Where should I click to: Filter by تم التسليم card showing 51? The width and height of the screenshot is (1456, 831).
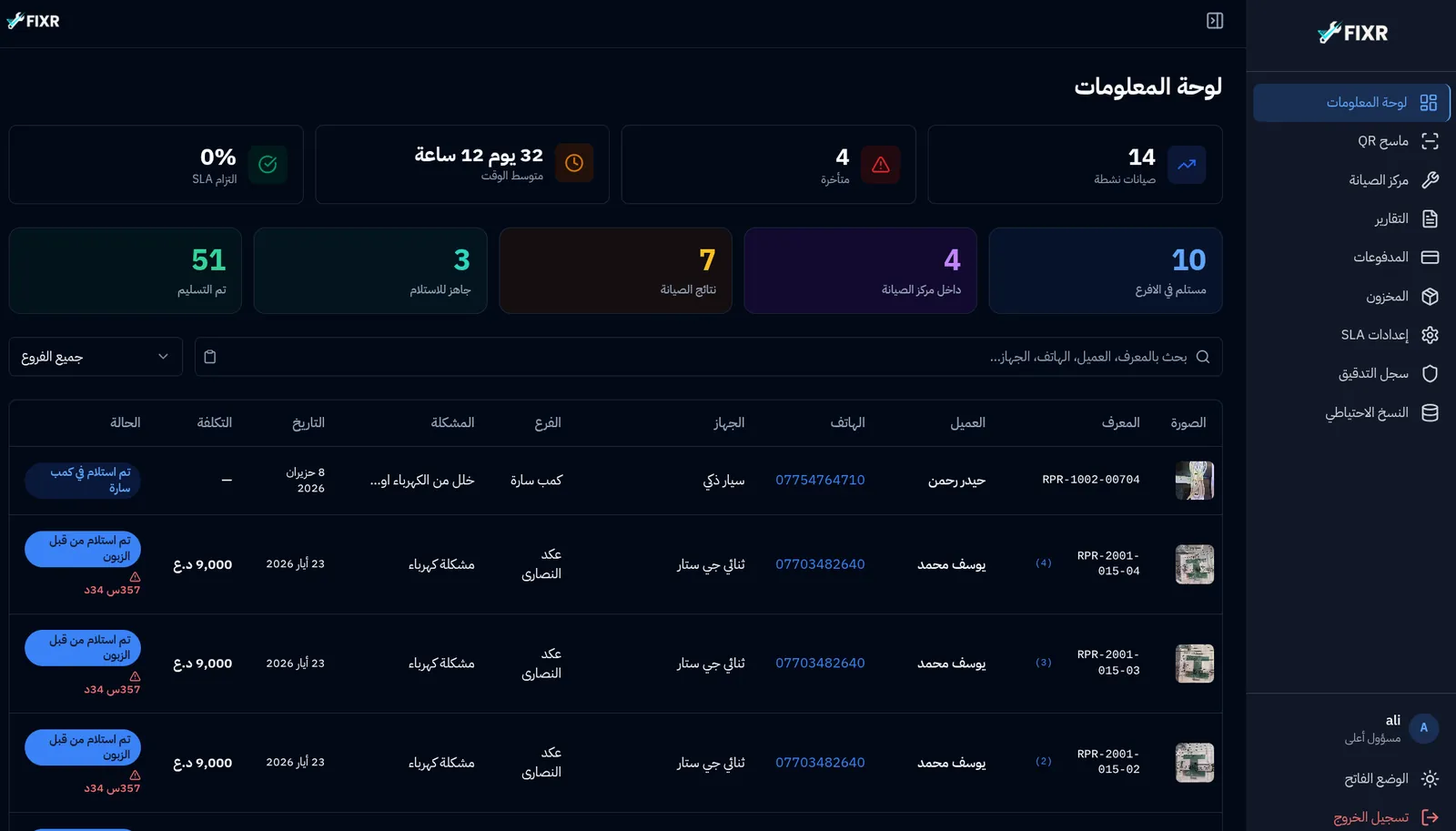126,270
